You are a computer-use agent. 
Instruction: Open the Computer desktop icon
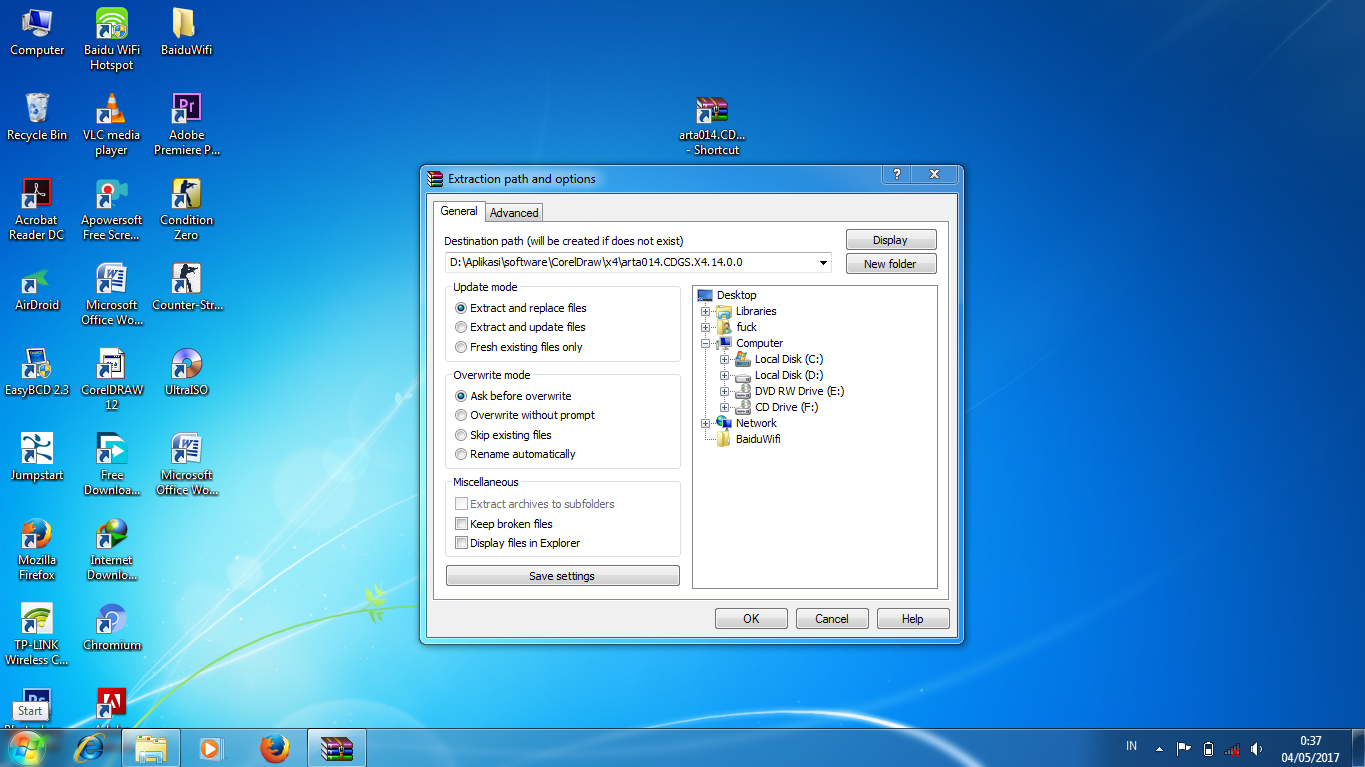[37, 32]
